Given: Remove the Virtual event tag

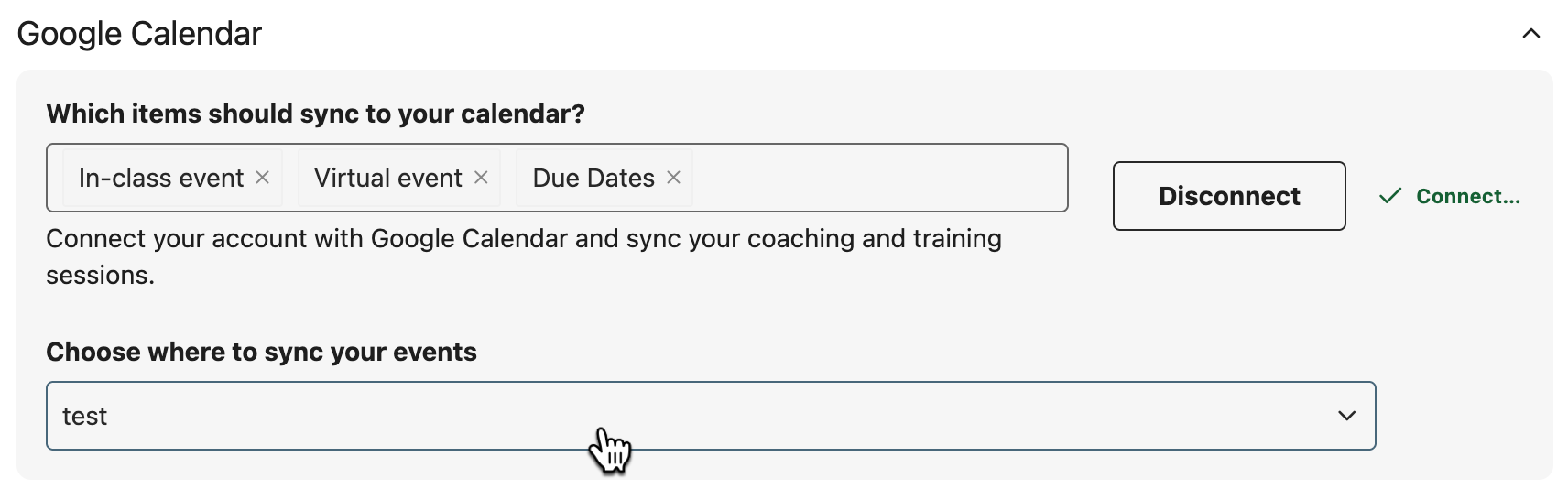Looking at the screenshot, I should (x=481, y=178).
